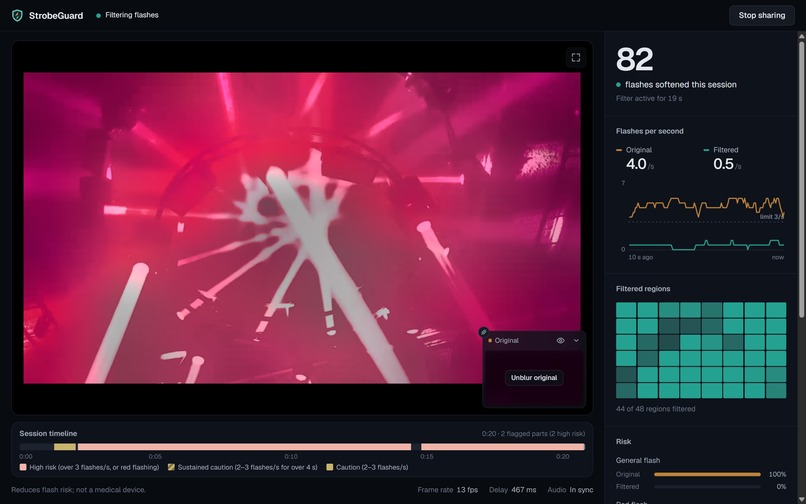Click the Original 4.0/s reading
Viewport: 806px width, 504px height.
pyautogui.click(x=639, y=164)
